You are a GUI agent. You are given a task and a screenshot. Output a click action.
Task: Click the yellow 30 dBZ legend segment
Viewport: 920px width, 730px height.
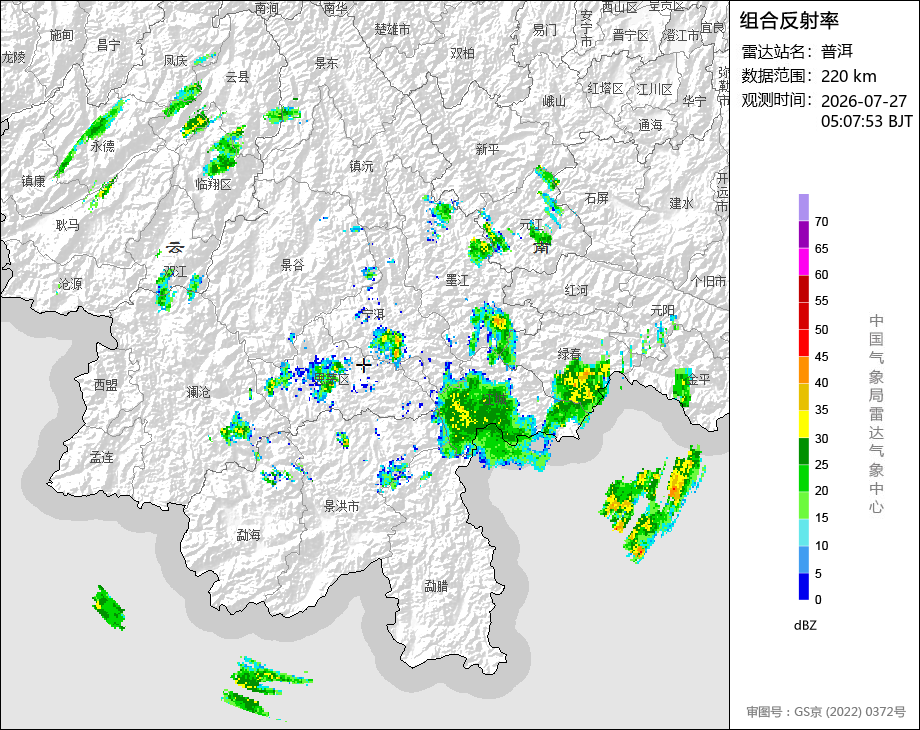[x=804, y=424]
